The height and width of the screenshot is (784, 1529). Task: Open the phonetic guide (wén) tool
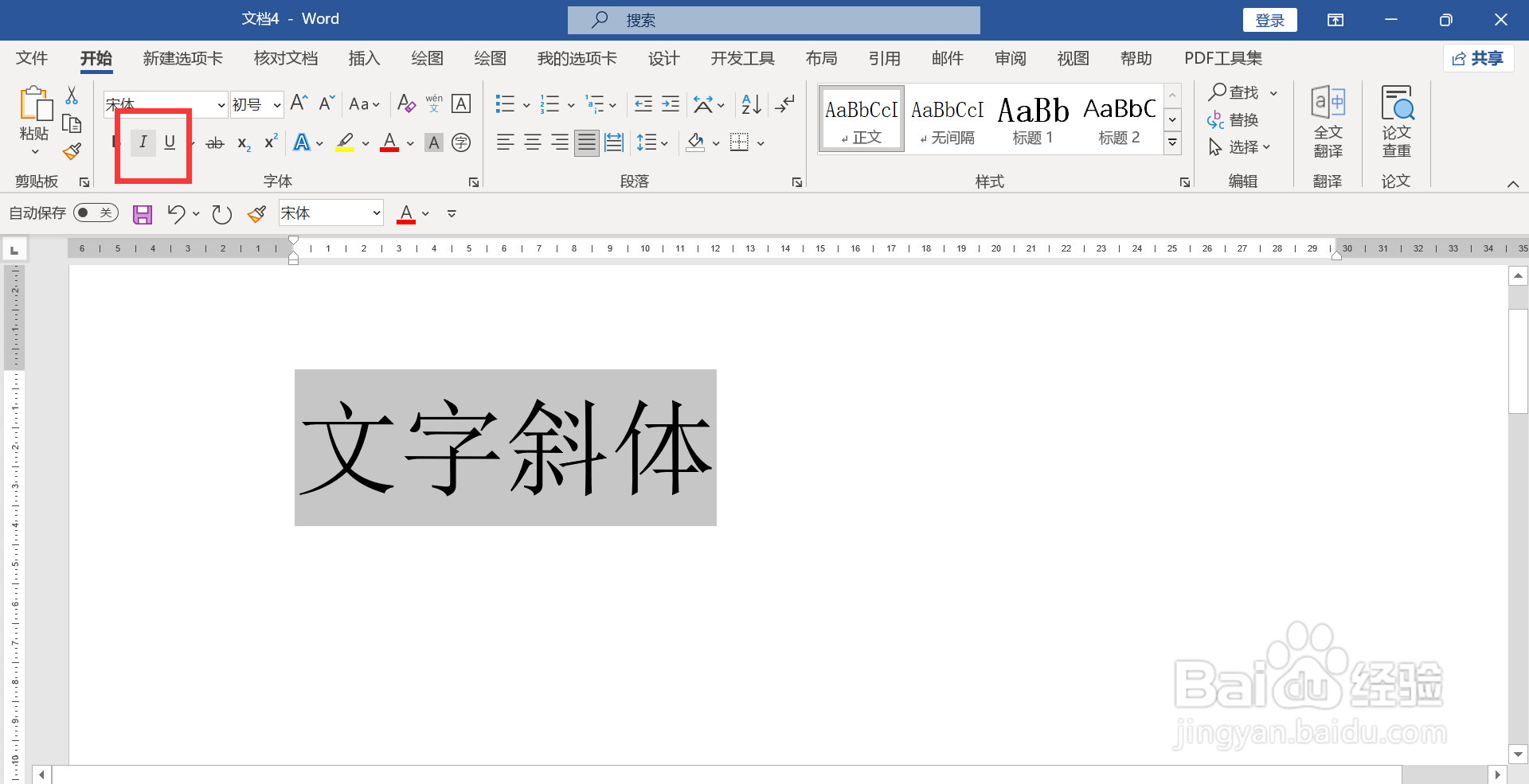(x=434, y=103)
